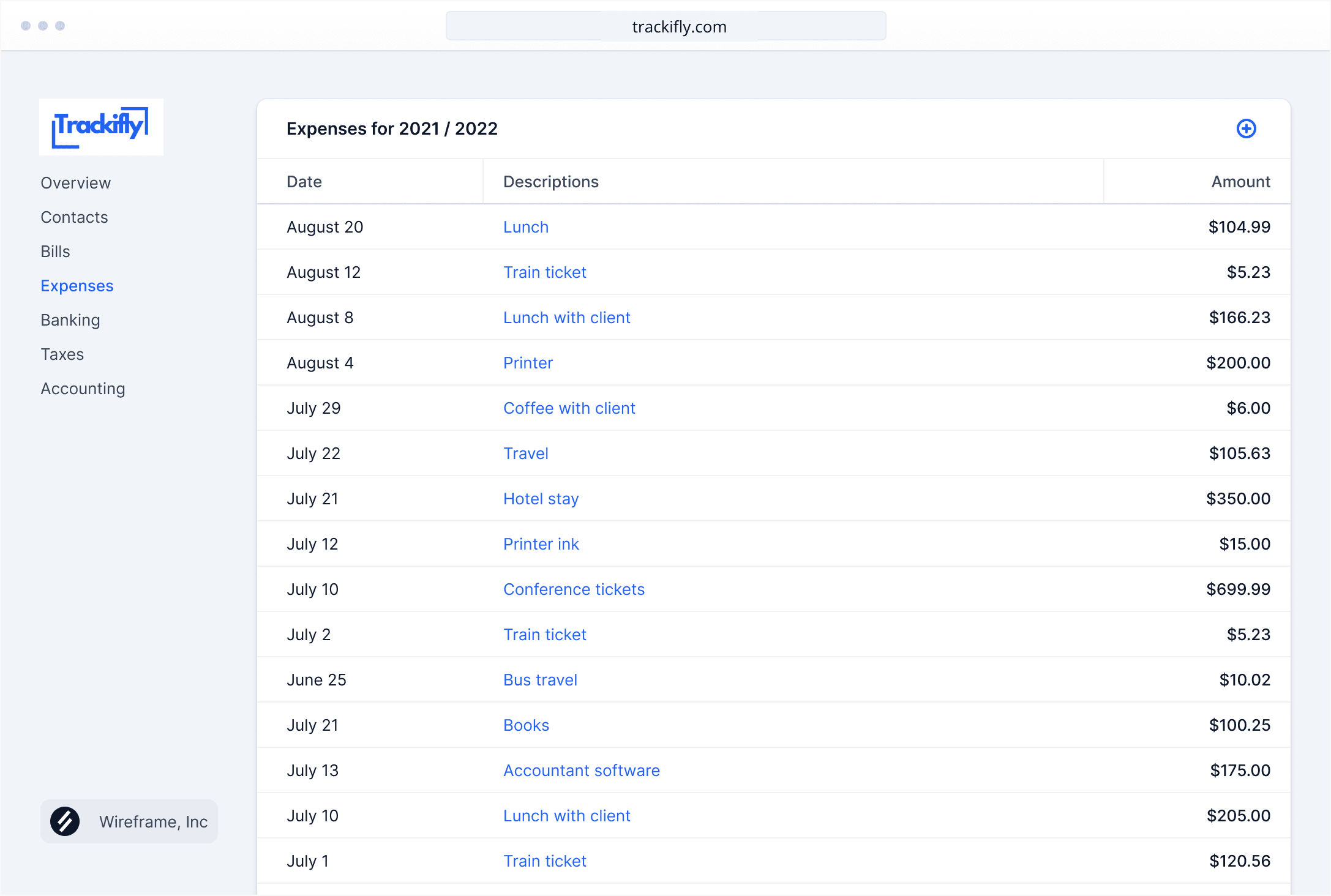Select the $6.00 amount cell

1249,408
